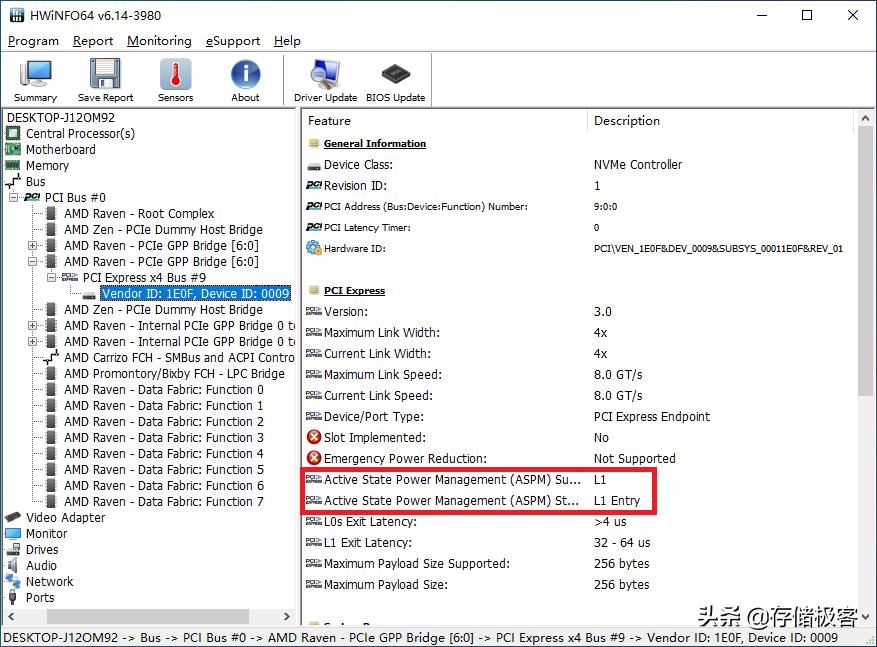Click the About info icon
Screen dimensions: 877x647
(x=245, y=80)
